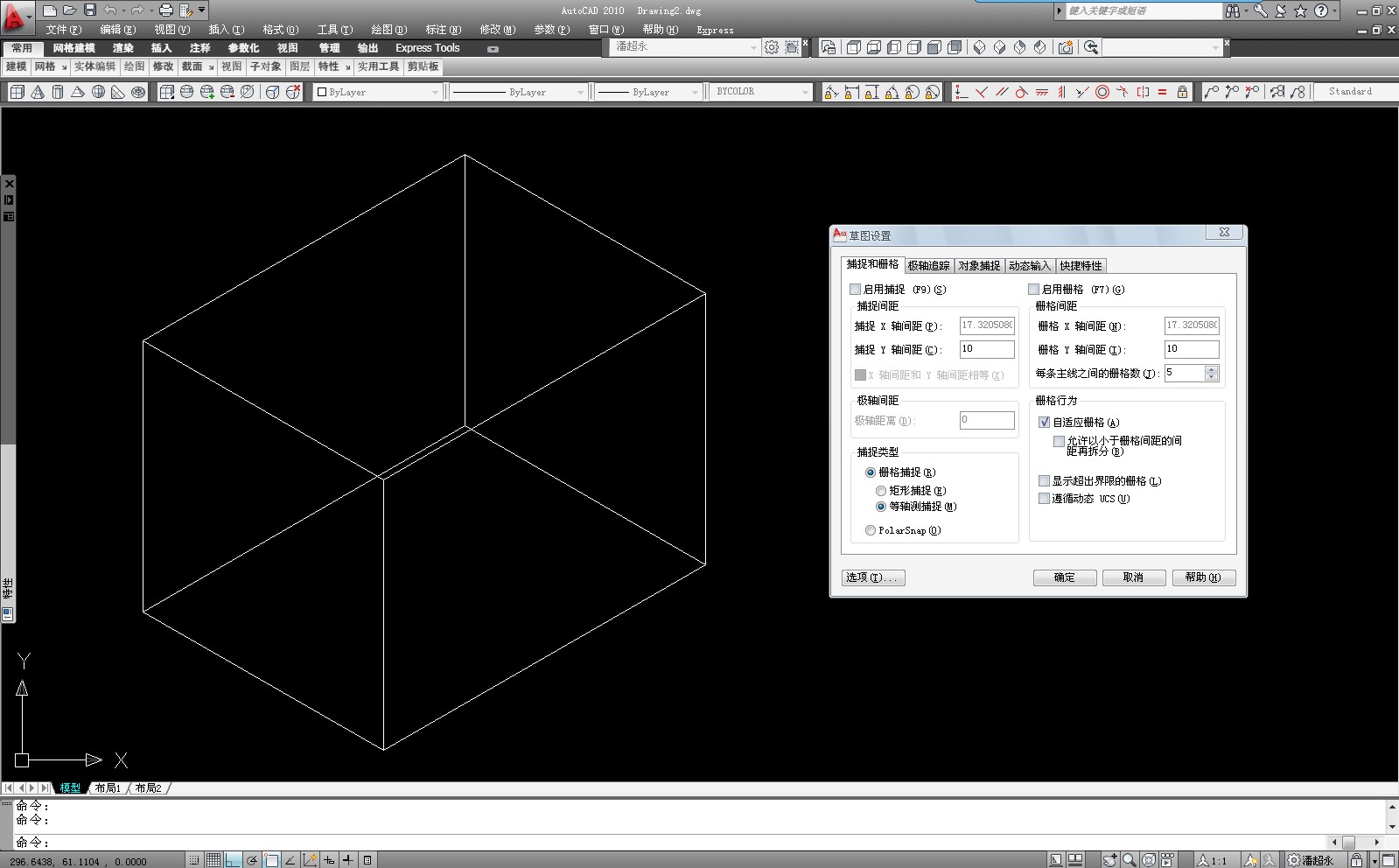Click the Open file folder icon

click(70, 10)
